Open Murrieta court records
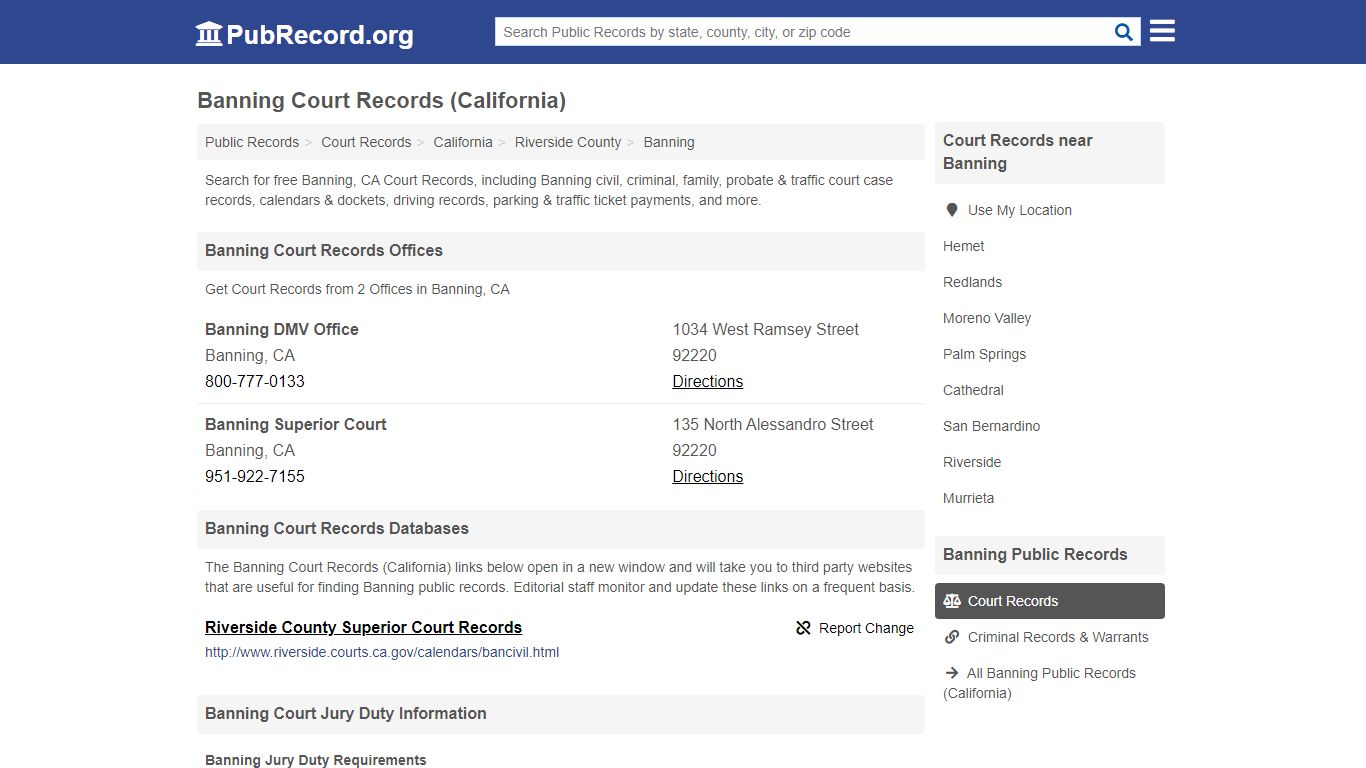This screenshot has height=768, width=1366. pos(969,498)
